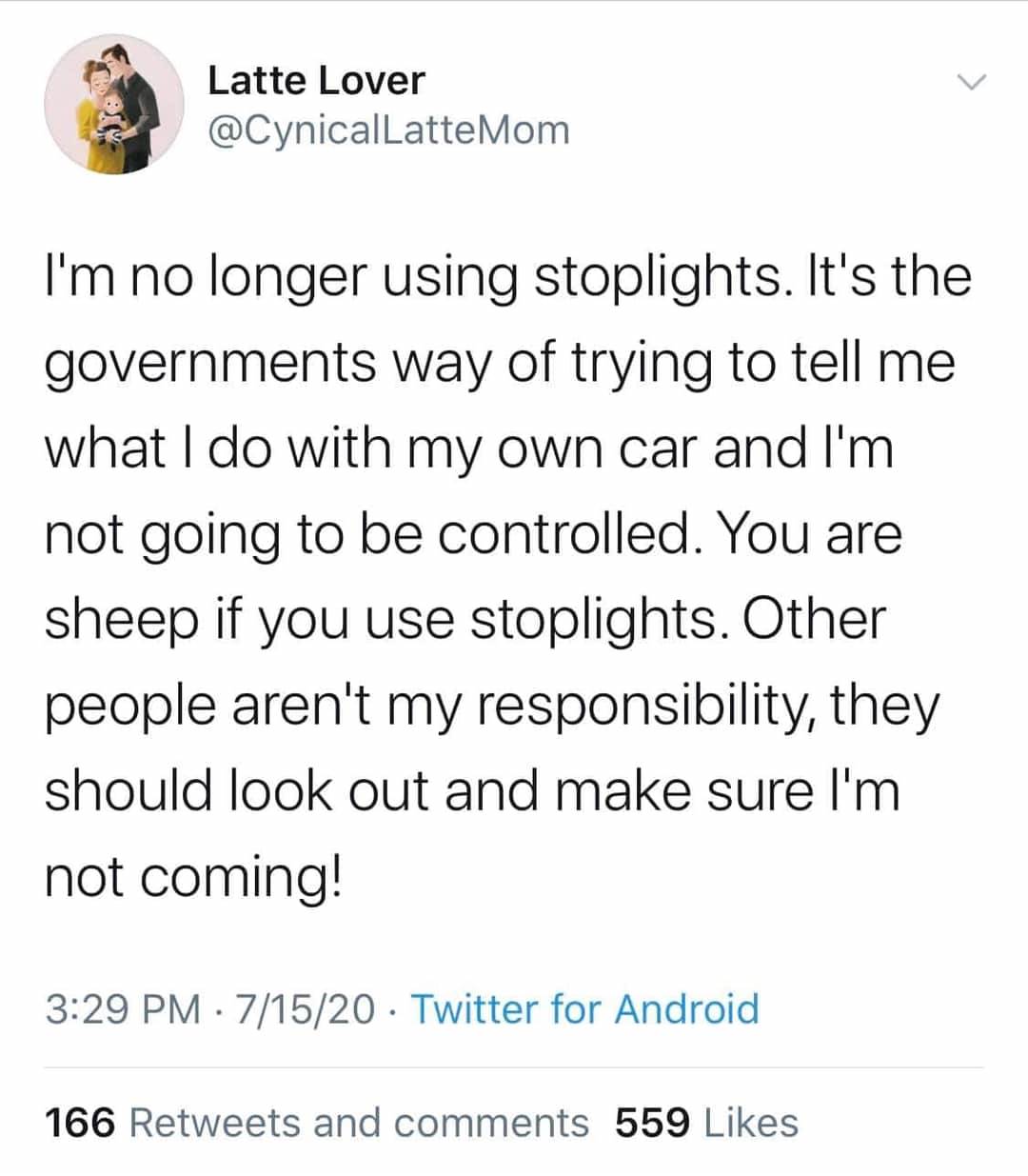Click the 3:29 PM timestamp
Viewport: 1028px width, 1176px height.
(x=123, y=1008)
